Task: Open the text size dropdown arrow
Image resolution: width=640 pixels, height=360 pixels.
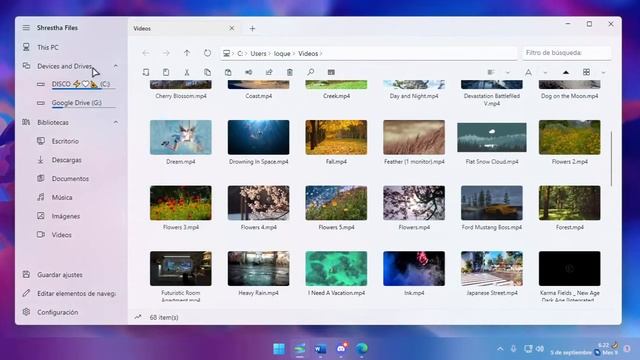Action: coord(545,73)
